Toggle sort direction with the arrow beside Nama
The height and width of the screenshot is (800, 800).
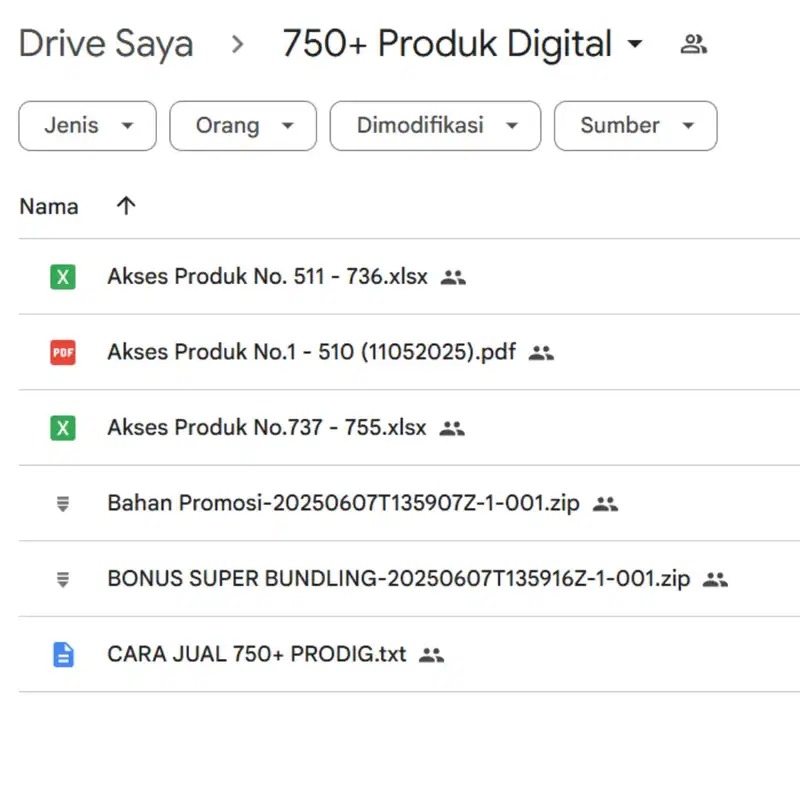click(125, 206)
